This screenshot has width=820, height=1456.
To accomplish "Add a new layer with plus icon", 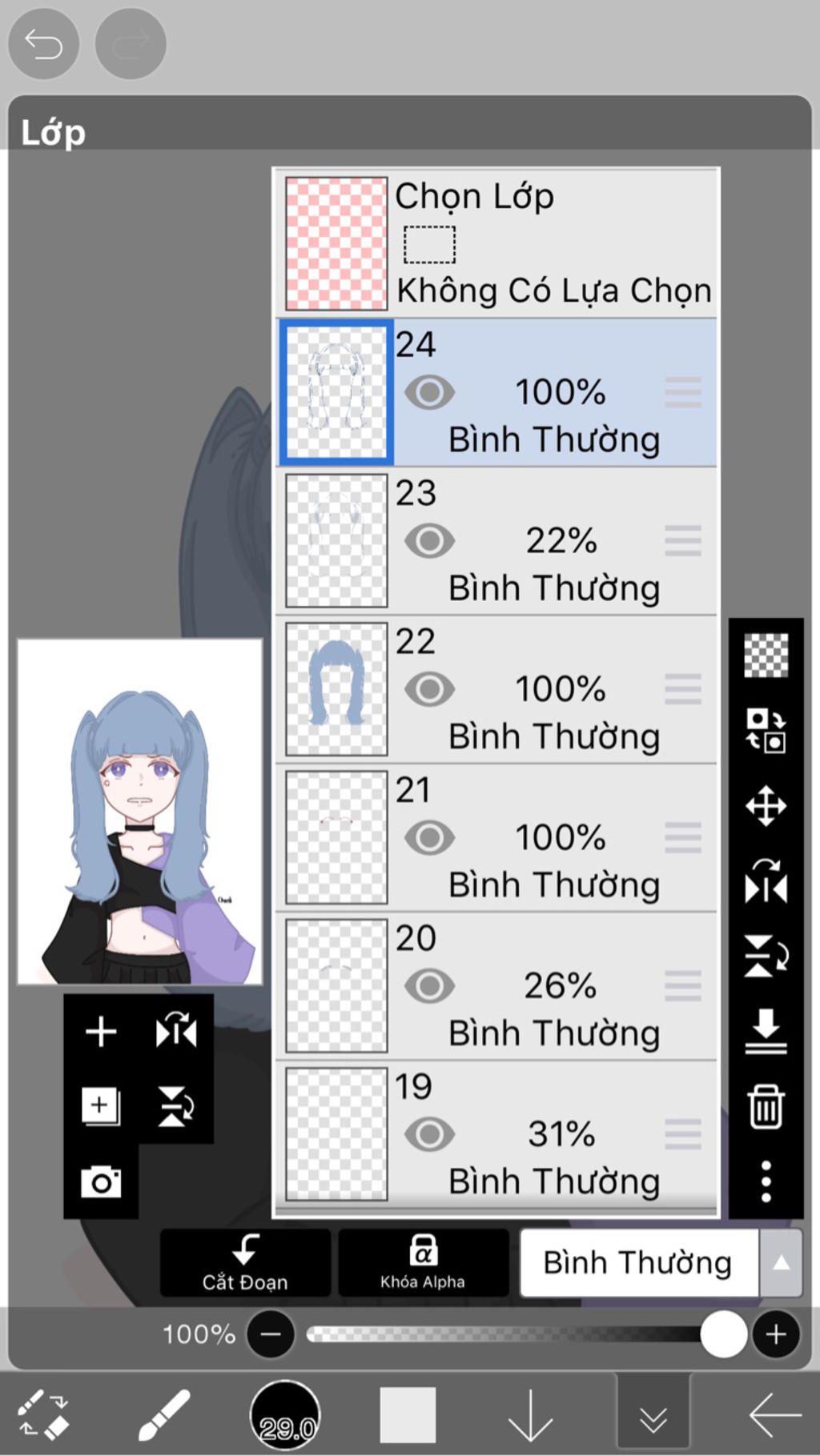I will 101,1031.
